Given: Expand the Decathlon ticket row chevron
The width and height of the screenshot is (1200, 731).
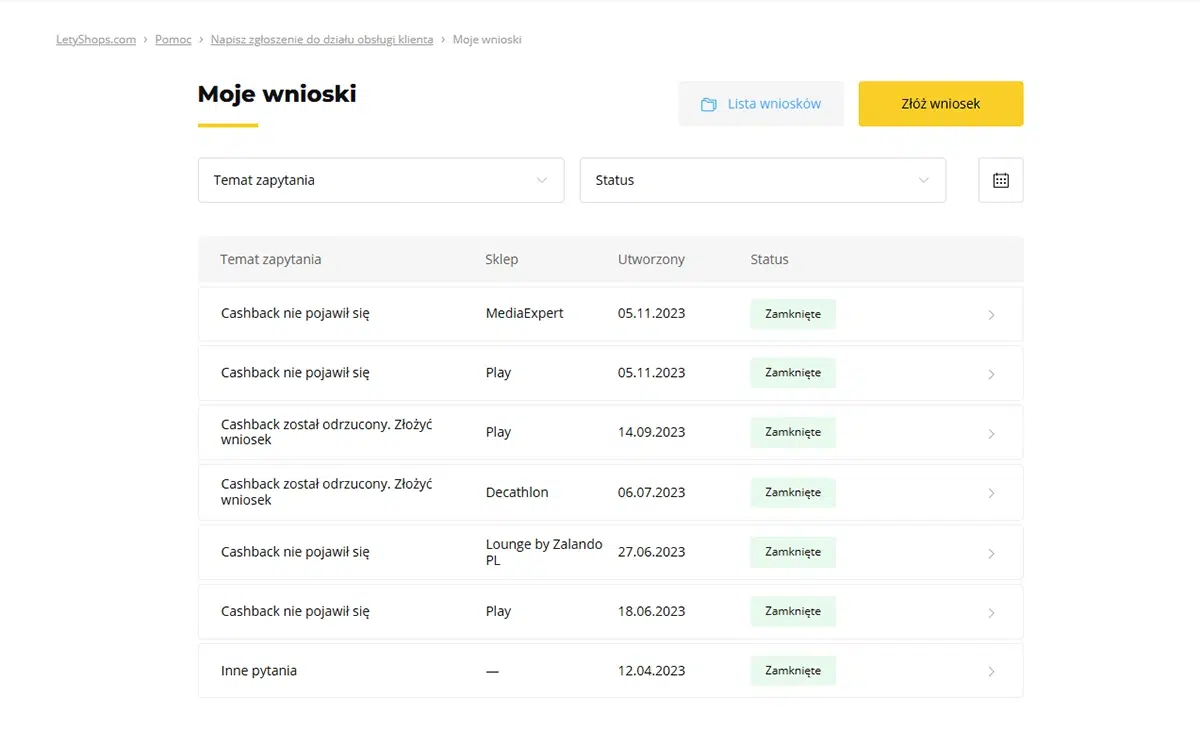Looking at the screenshot, I should (991, 492).
